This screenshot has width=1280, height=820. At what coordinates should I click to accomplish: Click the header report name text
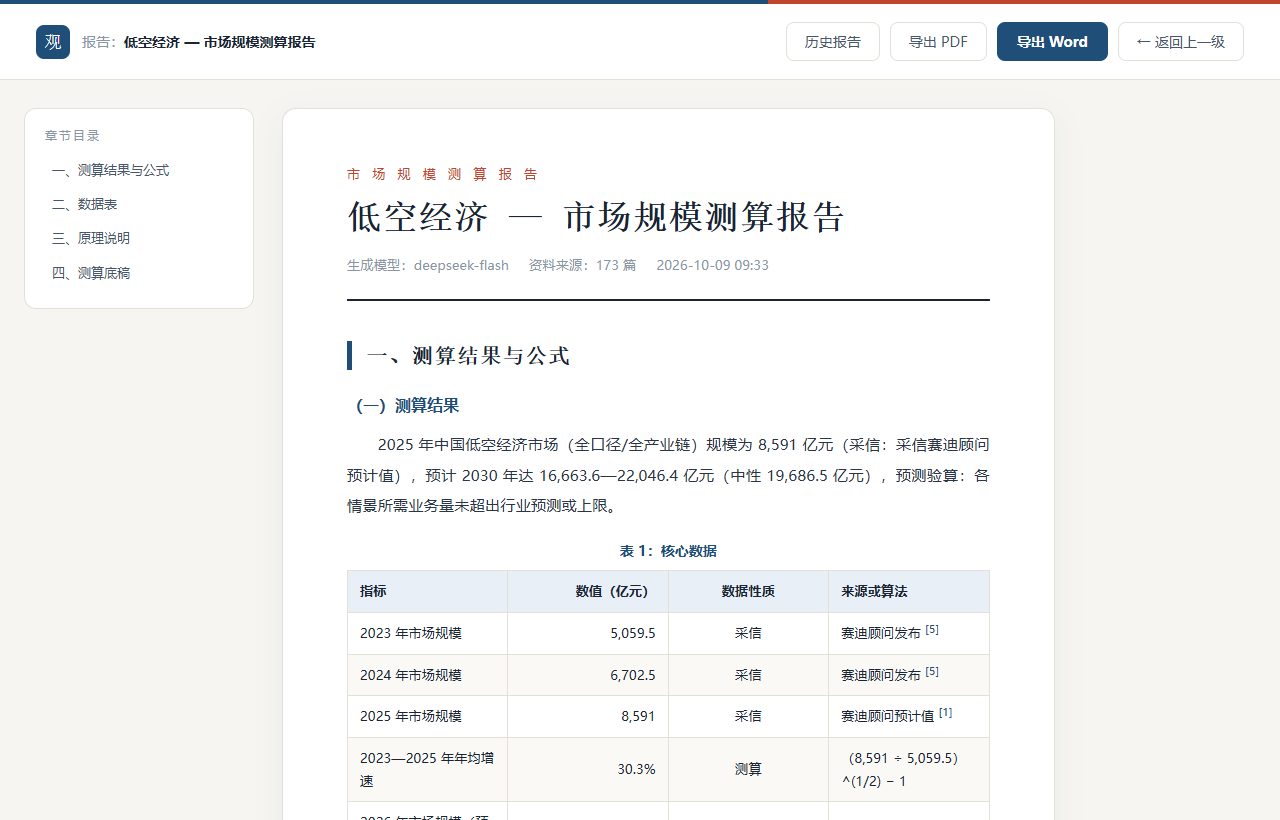coord(220,42)
